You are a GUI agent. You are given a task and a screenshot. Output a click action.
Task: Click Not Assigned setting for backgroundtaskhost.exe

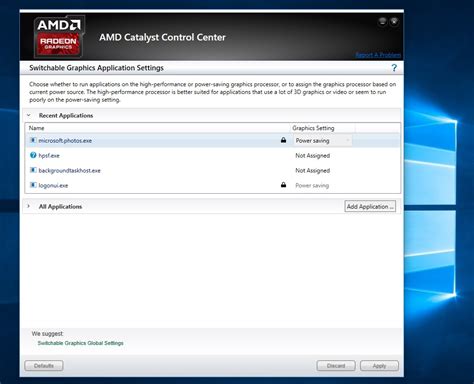[x=312, y=170]
